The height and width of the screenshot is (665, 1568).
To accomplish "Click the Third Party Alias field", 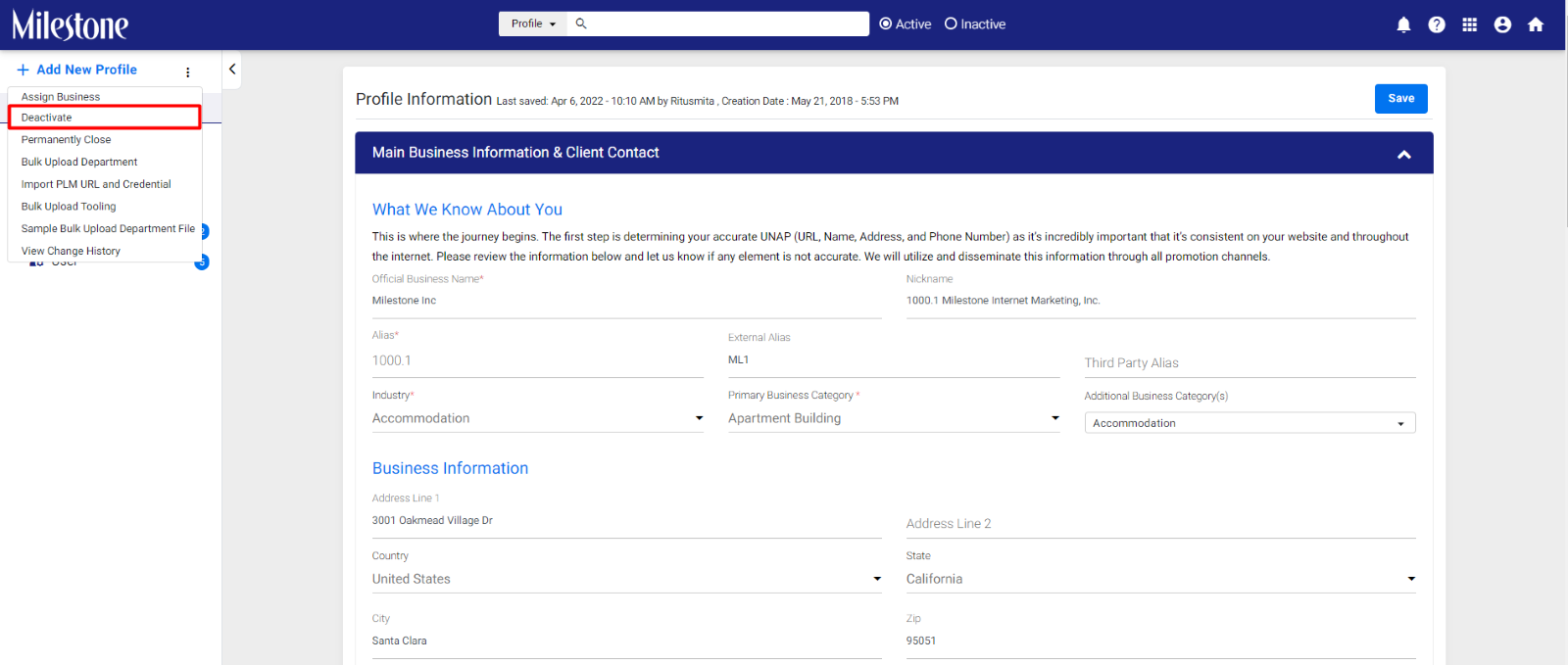I will (x=1249, y=363).
